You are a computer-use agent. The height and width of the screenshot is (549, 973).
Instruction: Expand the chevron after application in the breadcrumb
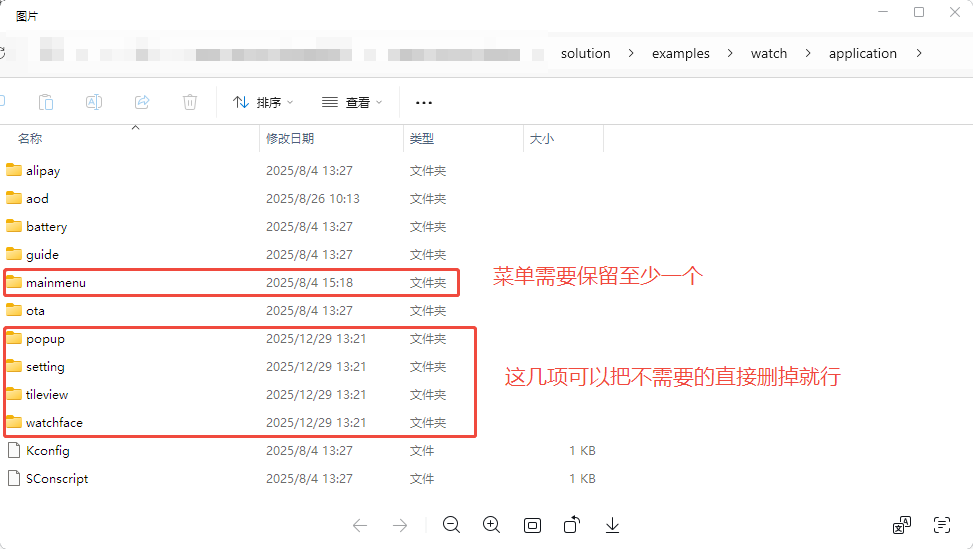pos(918,53)
